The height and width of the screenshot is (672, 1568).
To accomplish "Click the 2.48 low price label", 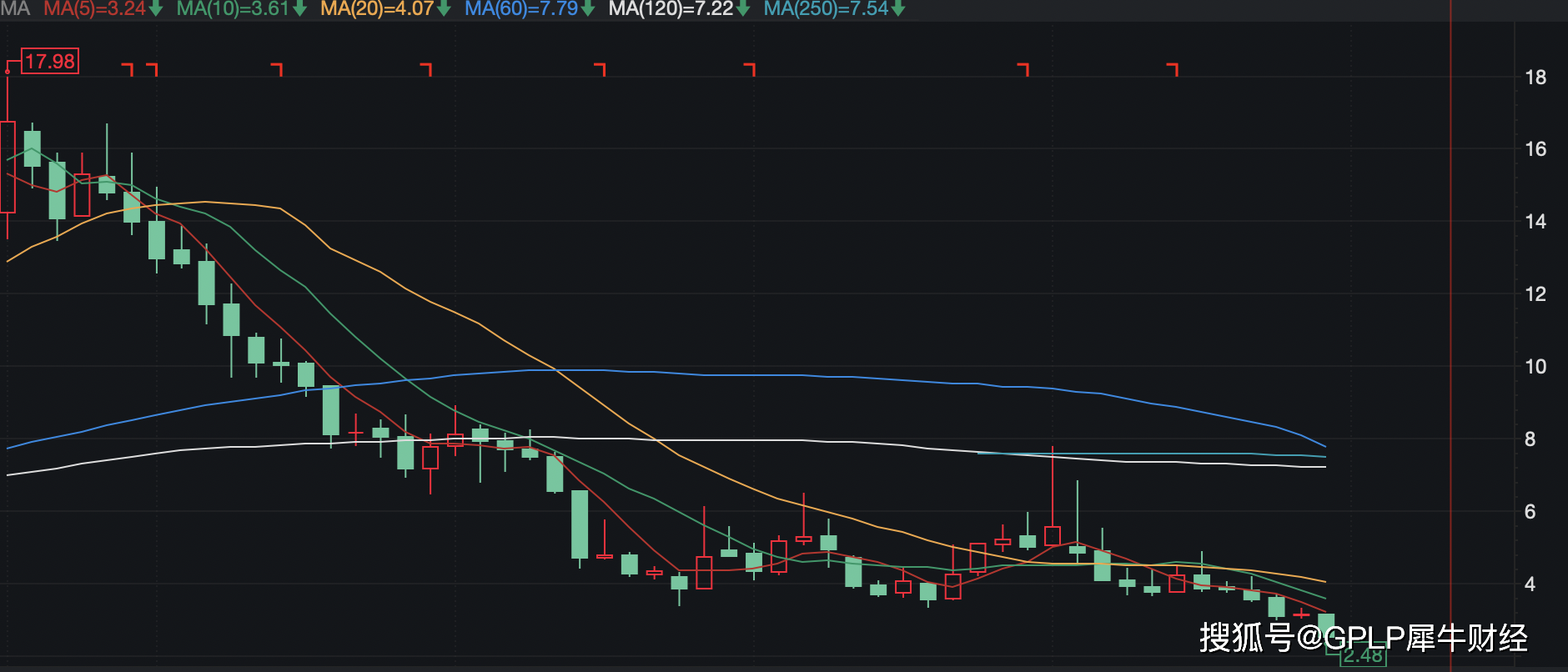I will 1363,655.
